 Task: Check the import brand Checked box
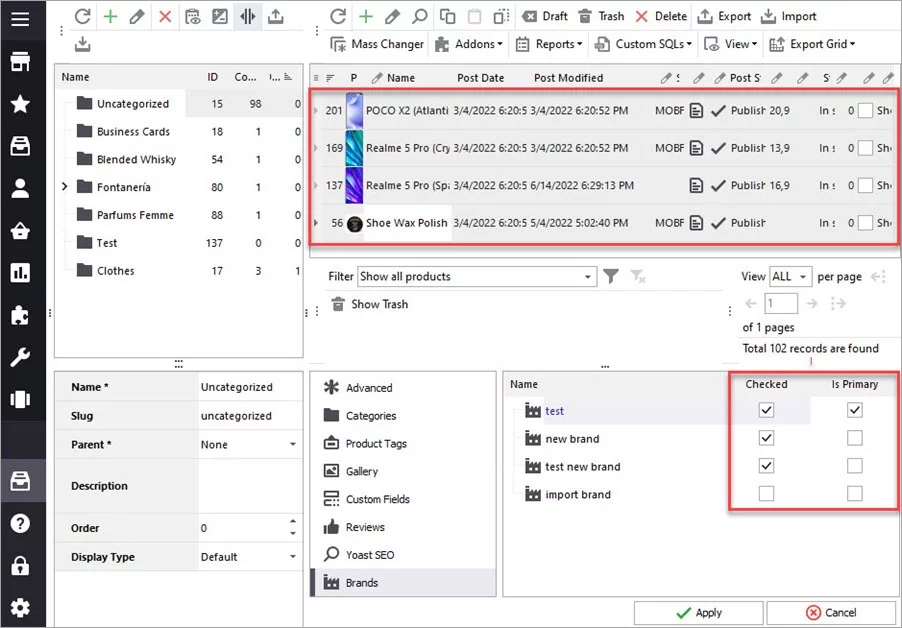[x=766, y=494]
